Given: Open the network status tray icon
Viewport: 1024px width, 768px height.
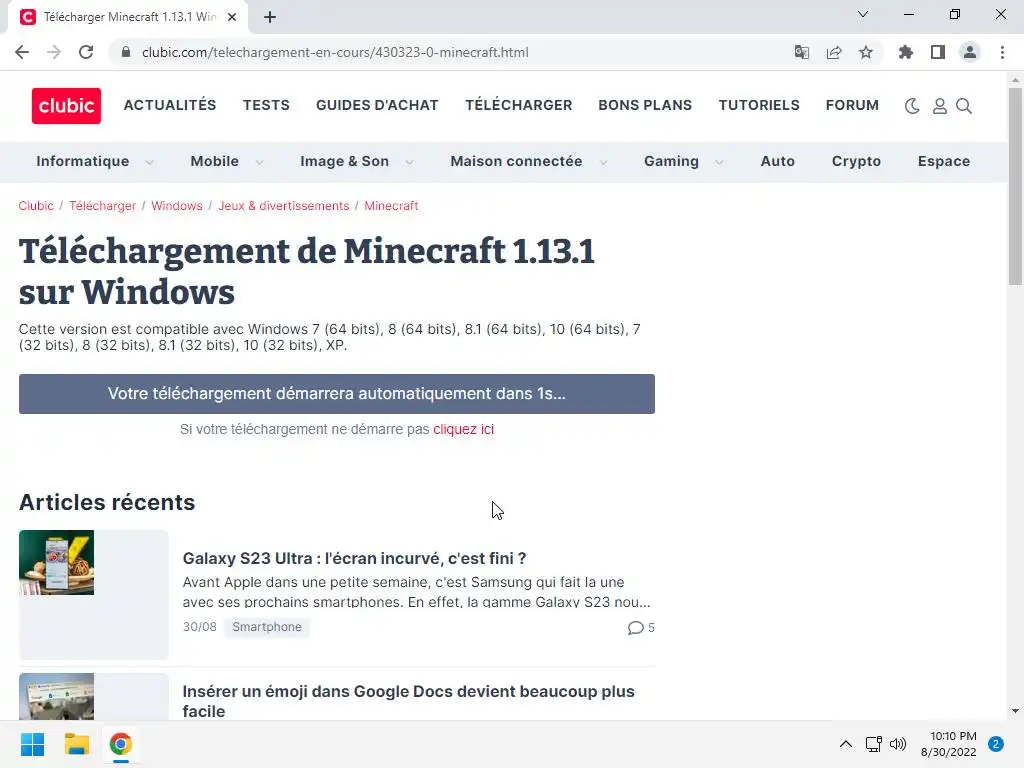Looking at the screenshot, I should [x=873, y=744].
